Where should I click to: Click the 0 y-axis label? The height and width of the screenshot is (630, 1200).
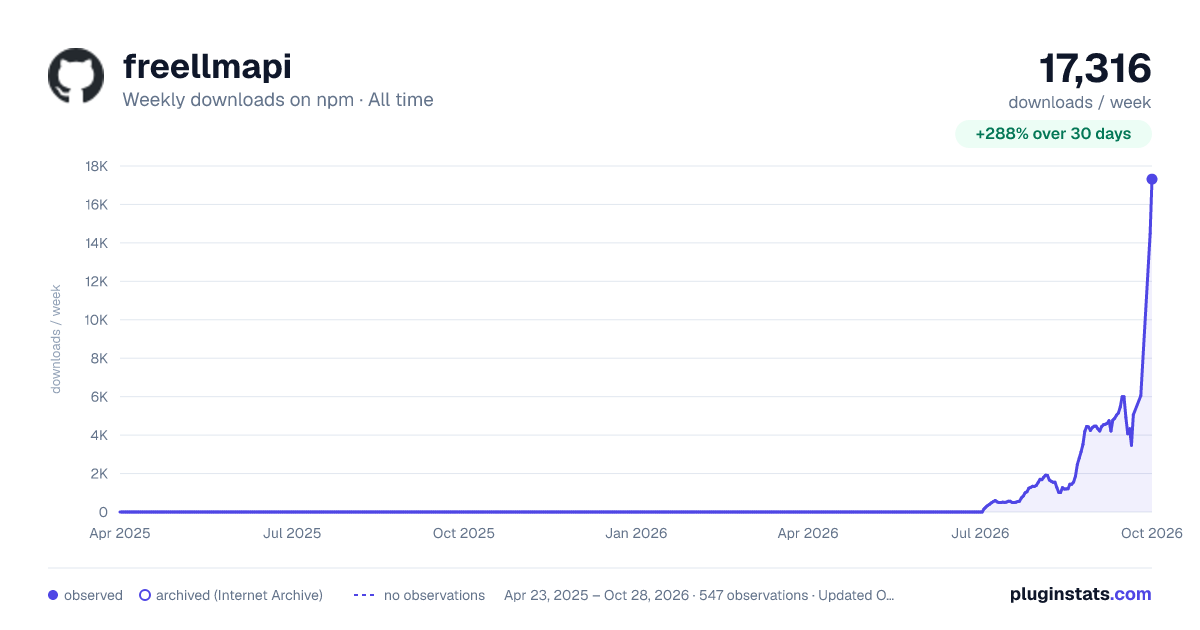(x=103, y=513)
